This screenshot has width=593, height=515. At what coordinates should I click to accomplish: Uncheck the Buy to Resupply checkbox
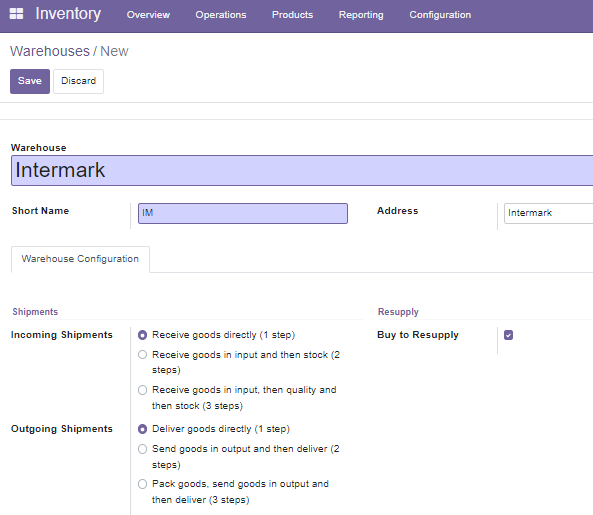508,335
